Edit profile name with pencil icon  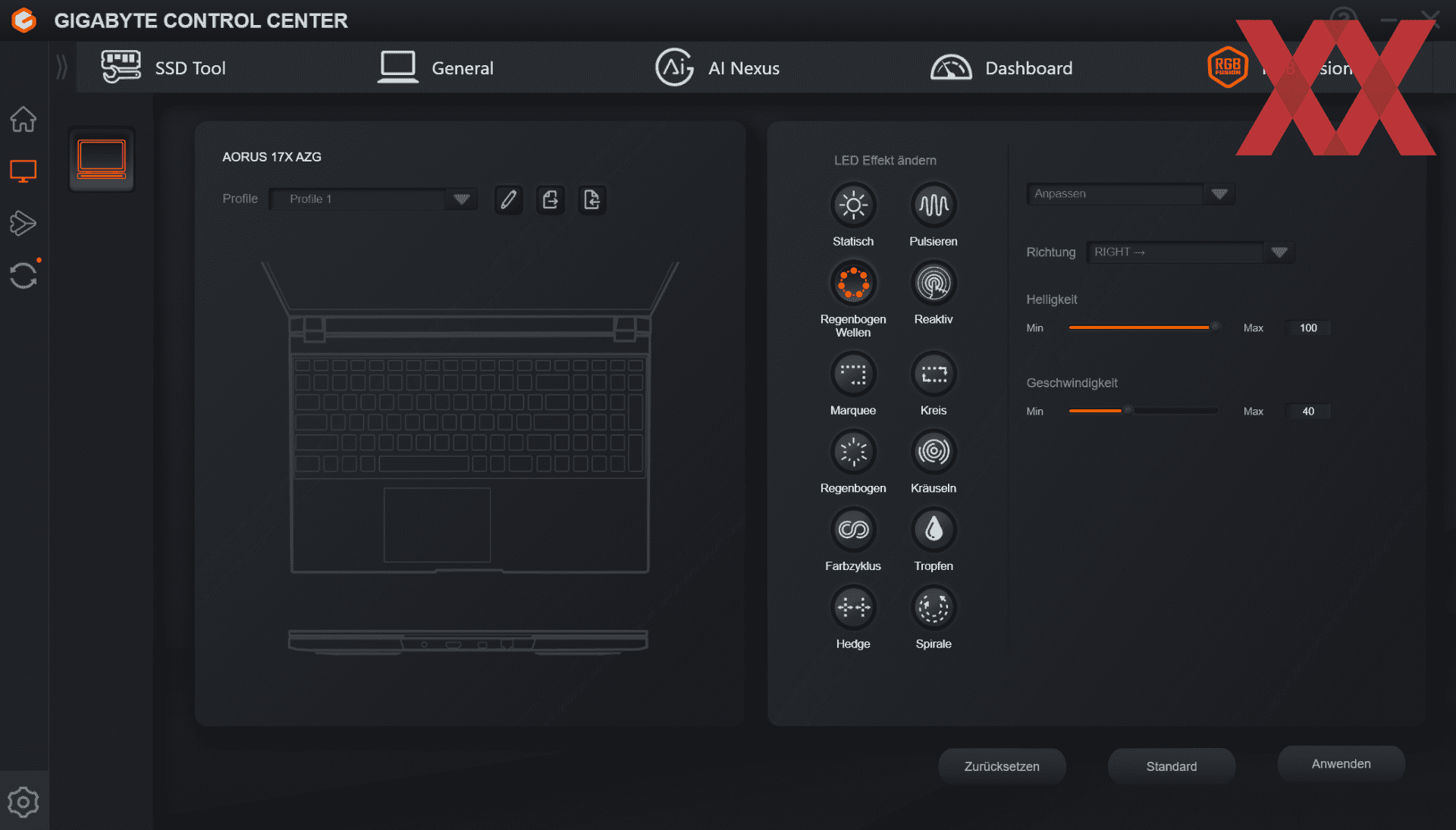point(509,199)
